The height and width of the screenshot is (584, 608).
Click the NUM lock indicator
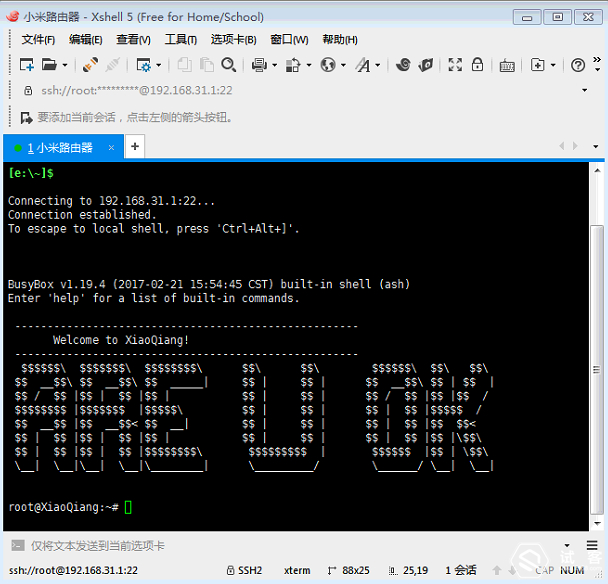coord(572,570)
